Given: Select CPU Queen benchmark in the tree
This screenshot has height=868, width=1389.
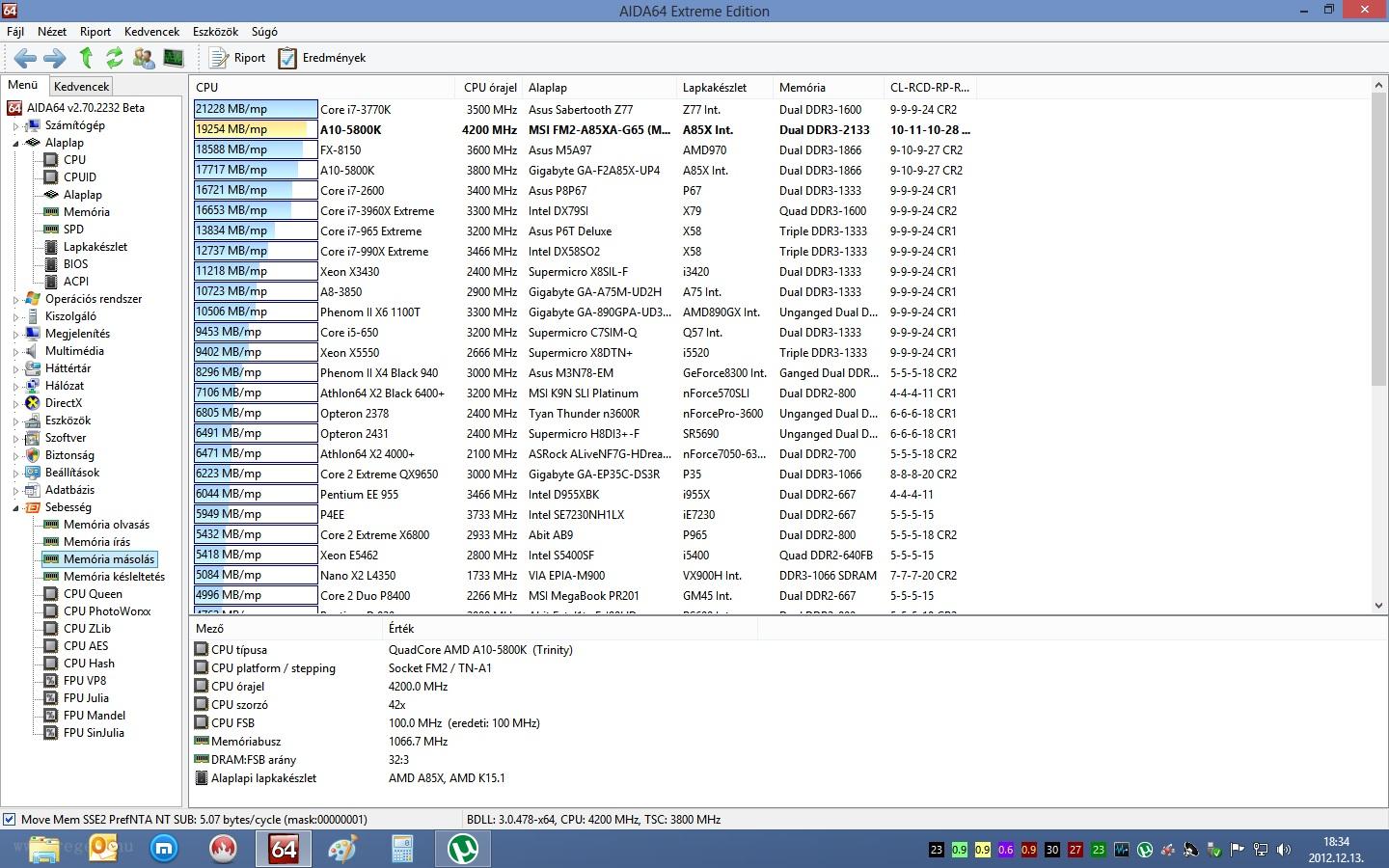Looking at the screenshot, I should click(93, 594).
